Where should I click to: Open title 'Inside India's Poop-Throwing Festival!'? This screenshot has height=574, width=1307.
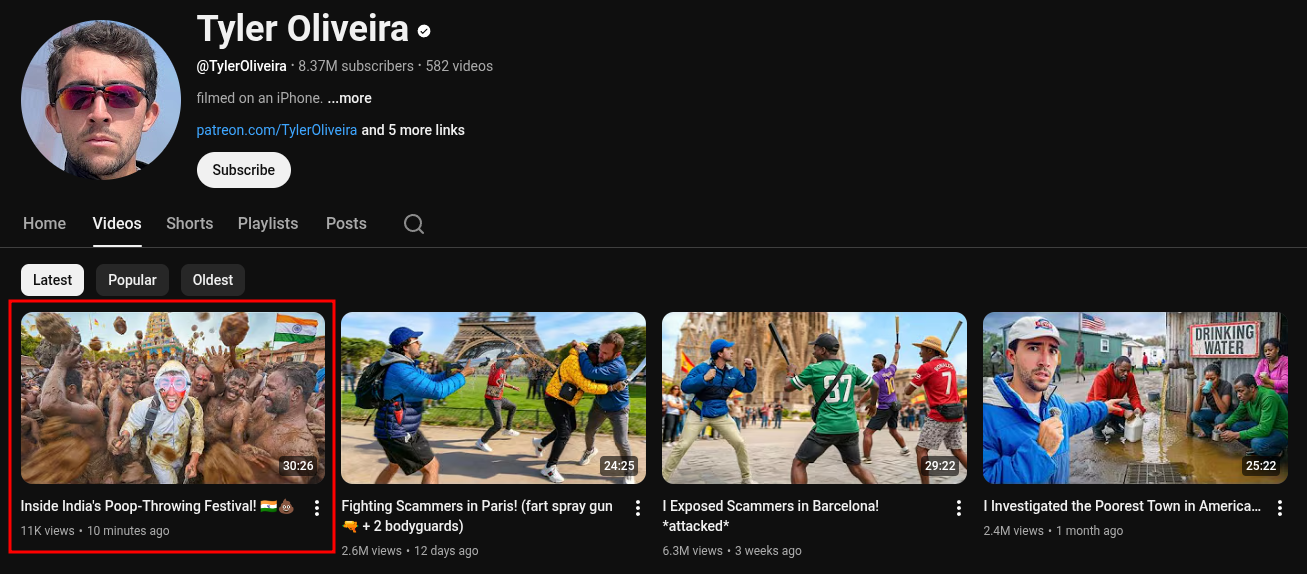[x=157, y=506]
